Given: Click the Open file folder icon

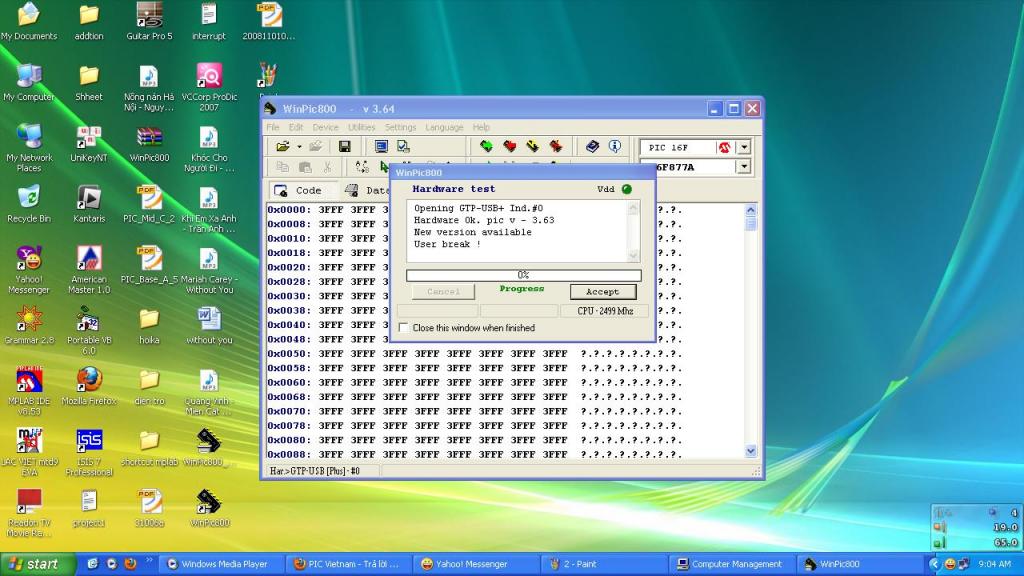Looking at the screenshot, I should [283, 147].
